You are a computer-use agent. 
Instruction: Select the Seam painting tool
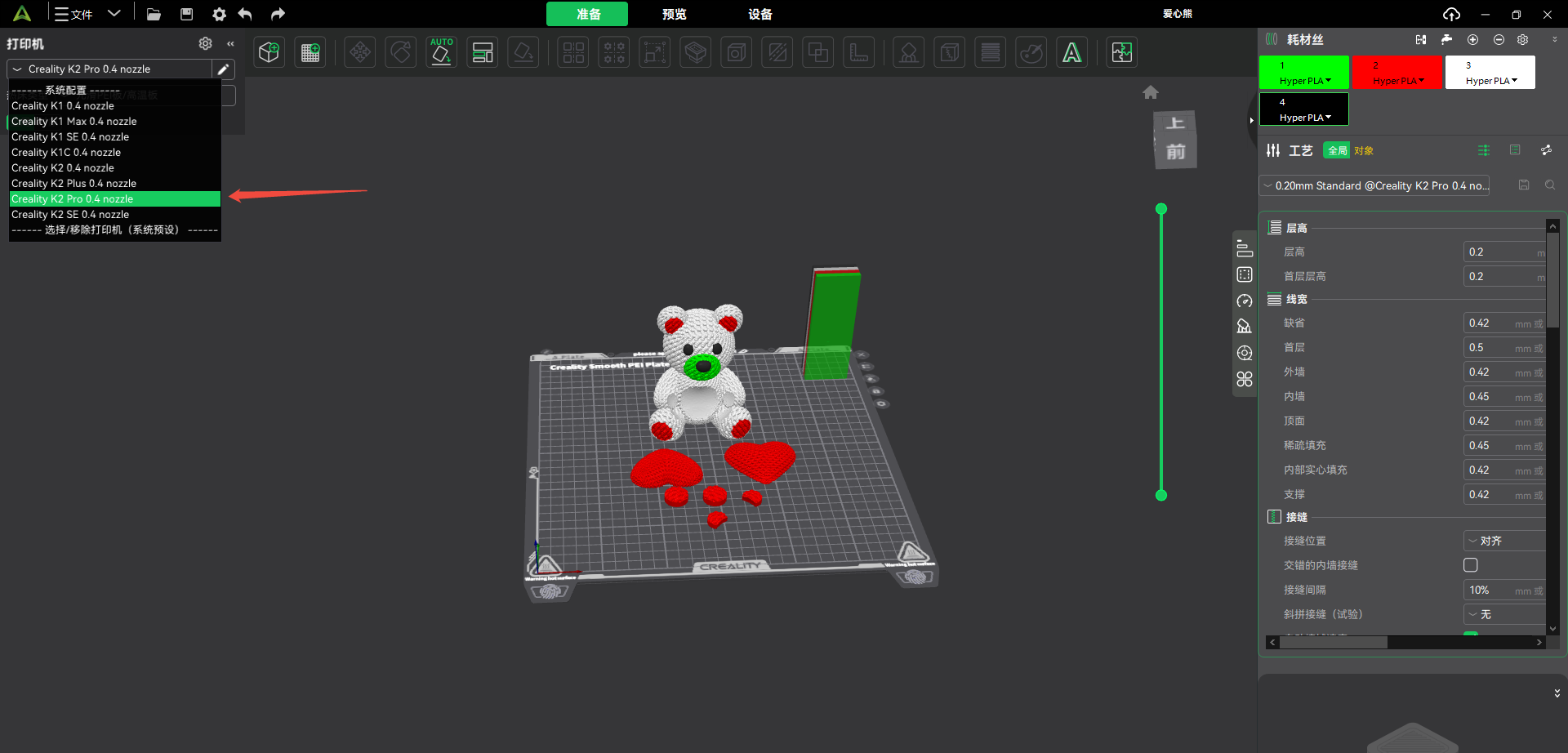tap(949, 52)
